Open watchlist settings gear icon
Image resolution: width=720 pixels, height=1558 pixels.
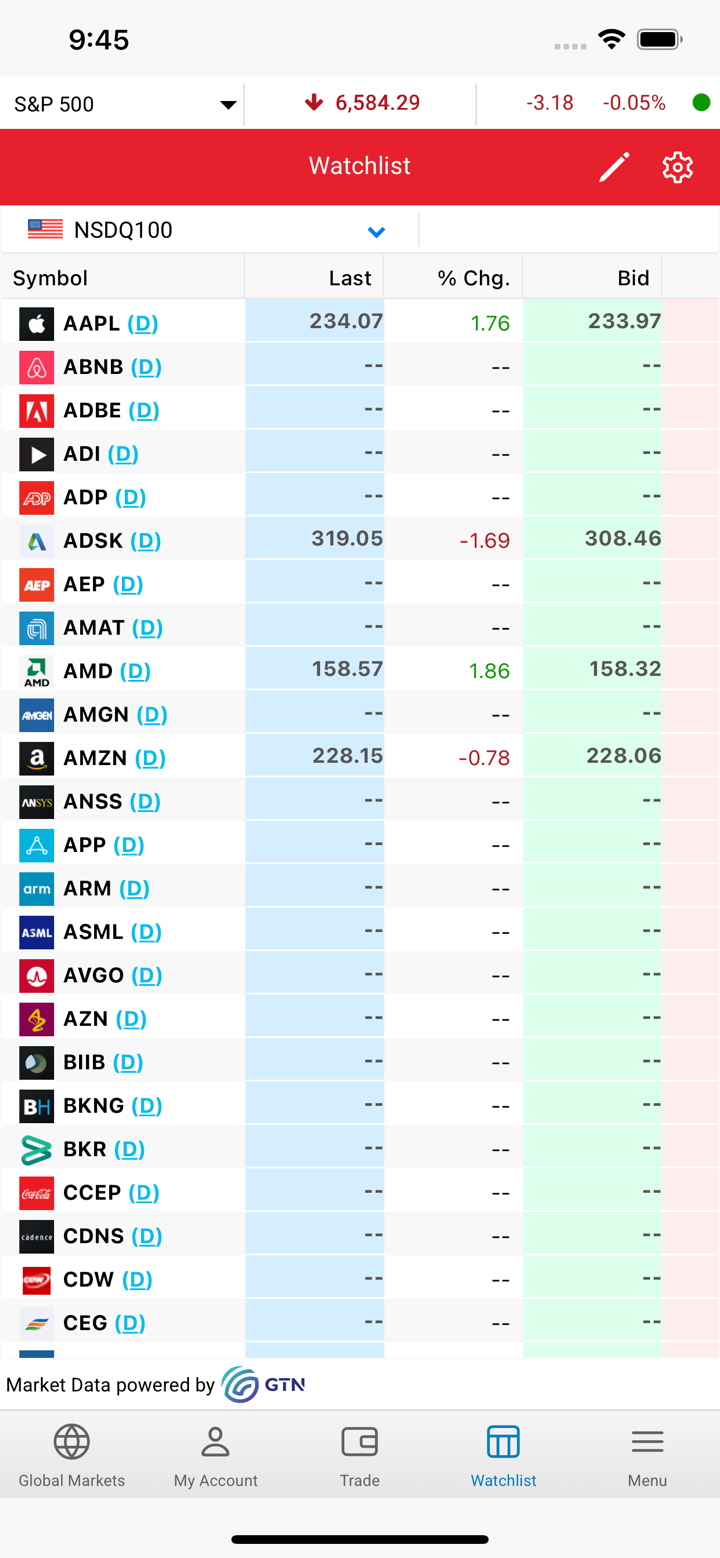[677, 167]
